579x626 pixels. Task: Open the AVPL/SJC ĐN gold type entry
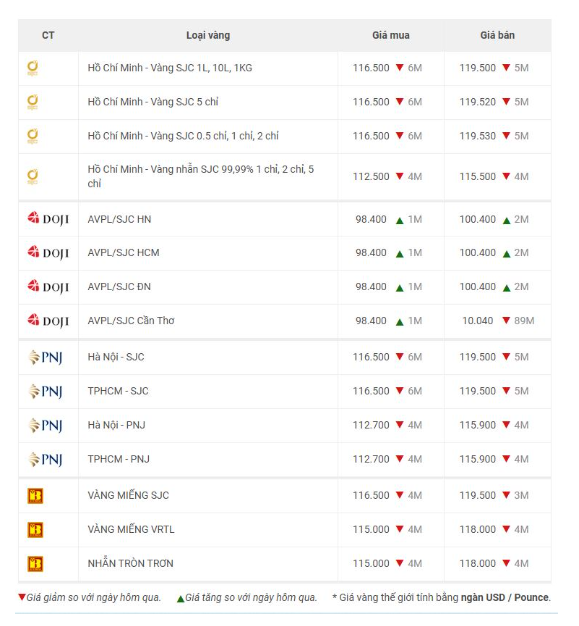[119, 287]
